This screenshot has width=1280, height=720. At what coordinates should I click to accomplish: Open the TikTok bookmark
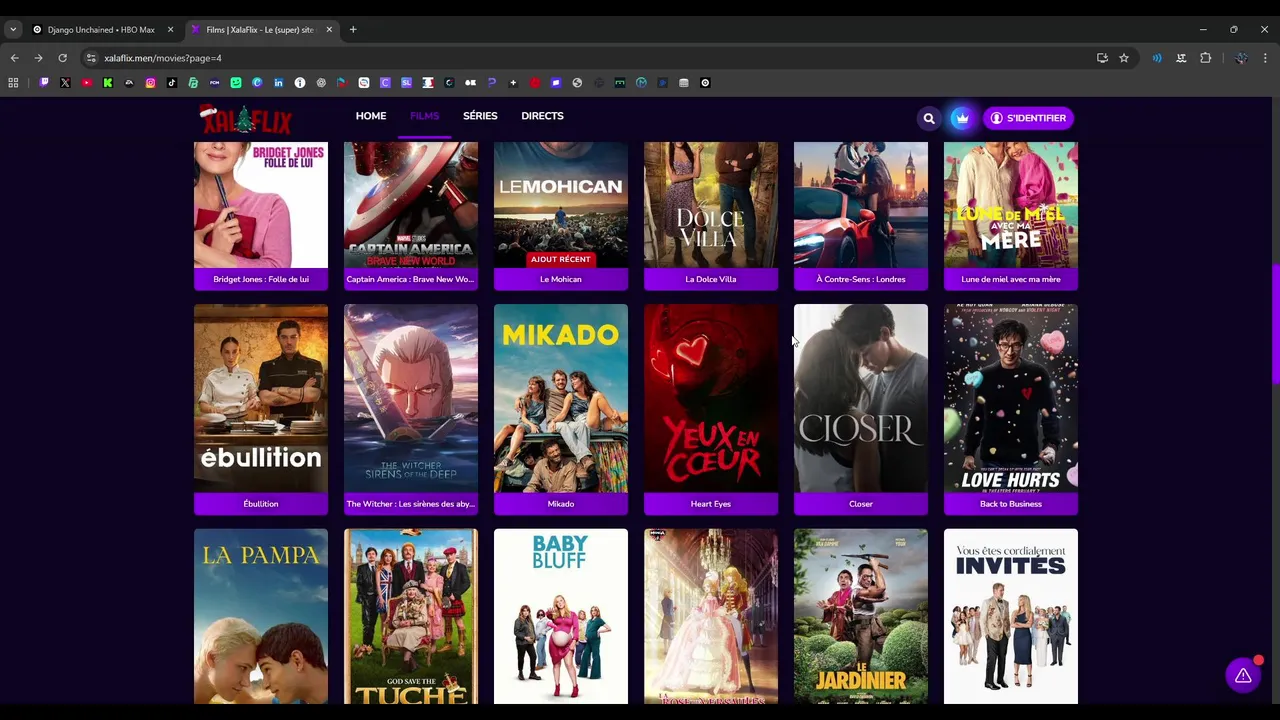(172, 83)
